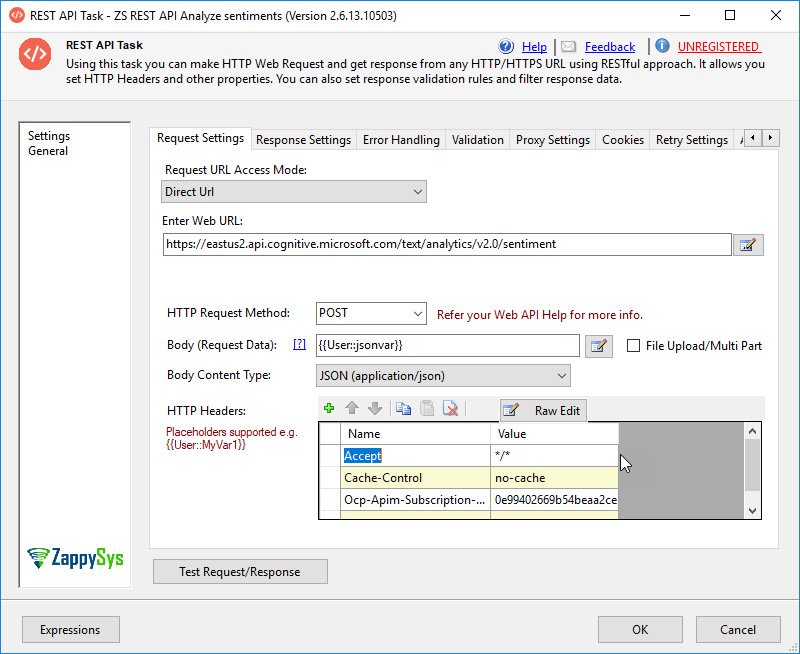This screenshot has height=654, width=800.
Task: Click the REST API Task logo icon
Action: tap(35, 54)
